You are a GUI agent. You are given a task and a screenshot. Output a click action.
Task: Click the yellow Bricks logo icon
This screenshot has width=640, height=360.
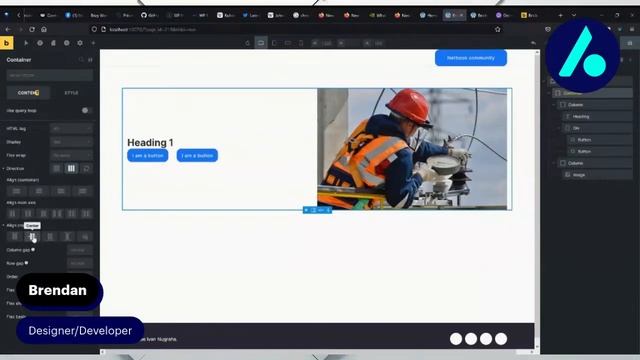(7, 43)
